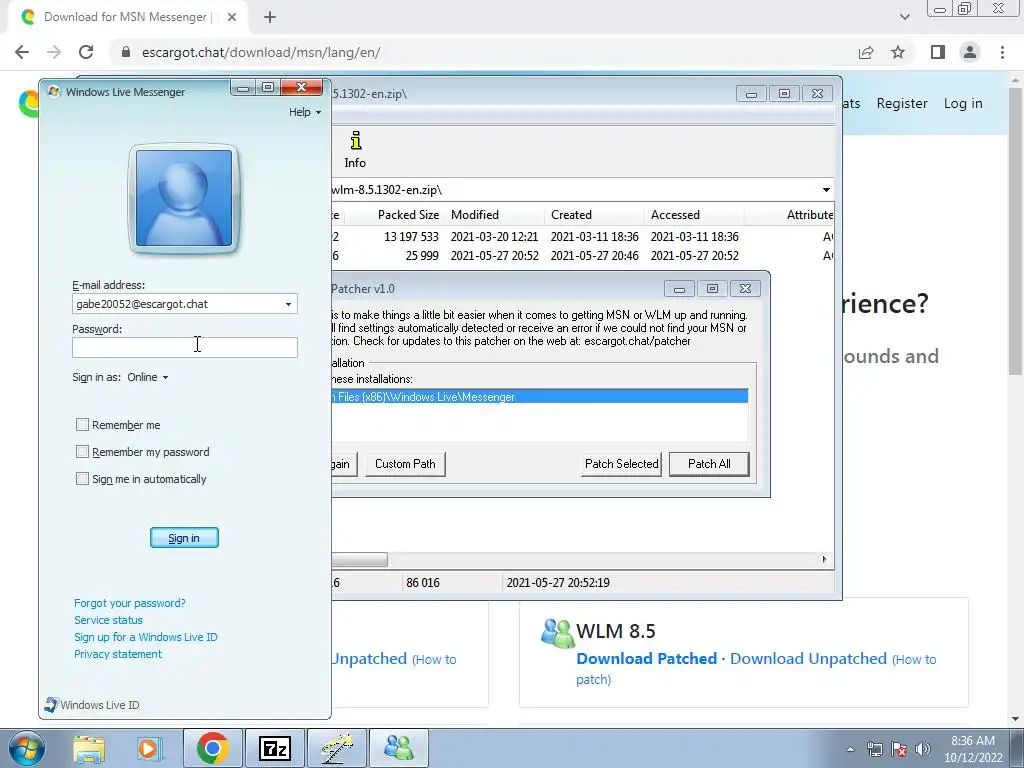Click the Patch Selected button
Screen dimensions: 1024x768
tap(621, 464)
